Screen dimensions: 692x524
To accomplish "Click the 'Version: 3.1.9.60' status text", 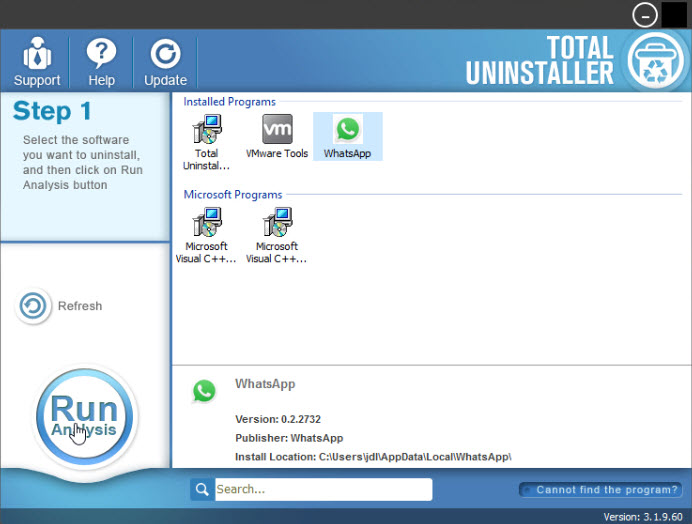I will [643, 516].
